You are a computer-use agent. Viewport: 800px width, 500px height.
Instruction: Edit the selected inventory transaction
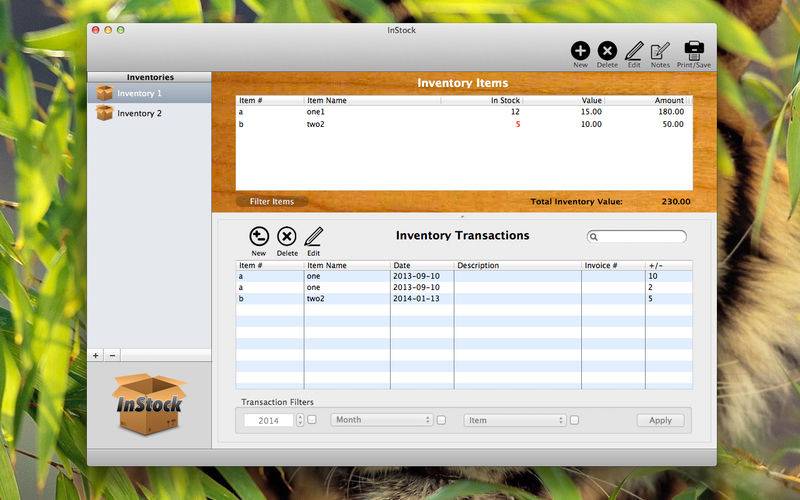(x=313, y=236)
